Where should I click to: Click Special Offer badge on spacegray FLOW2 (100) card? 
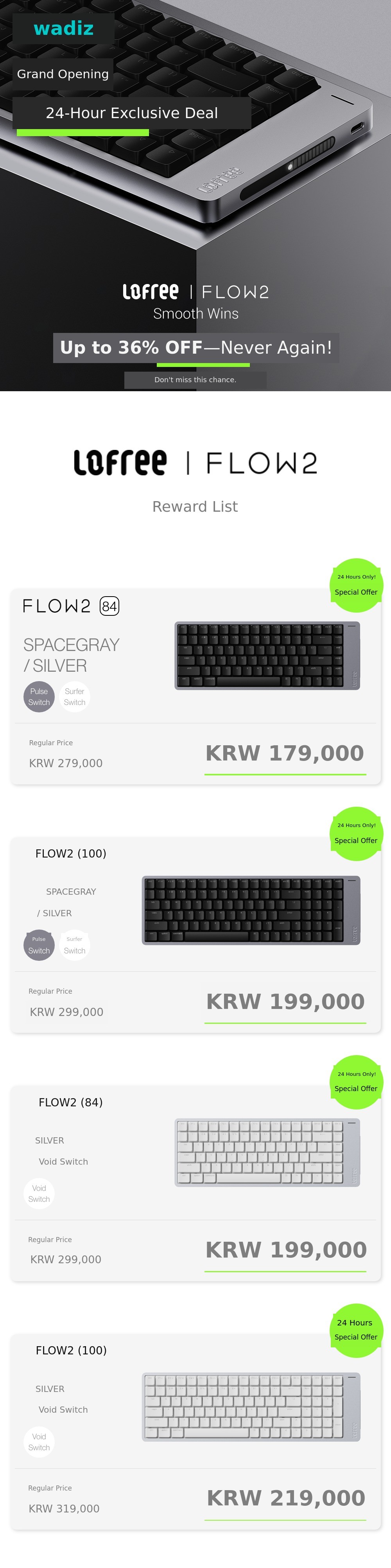pos(356,834)
